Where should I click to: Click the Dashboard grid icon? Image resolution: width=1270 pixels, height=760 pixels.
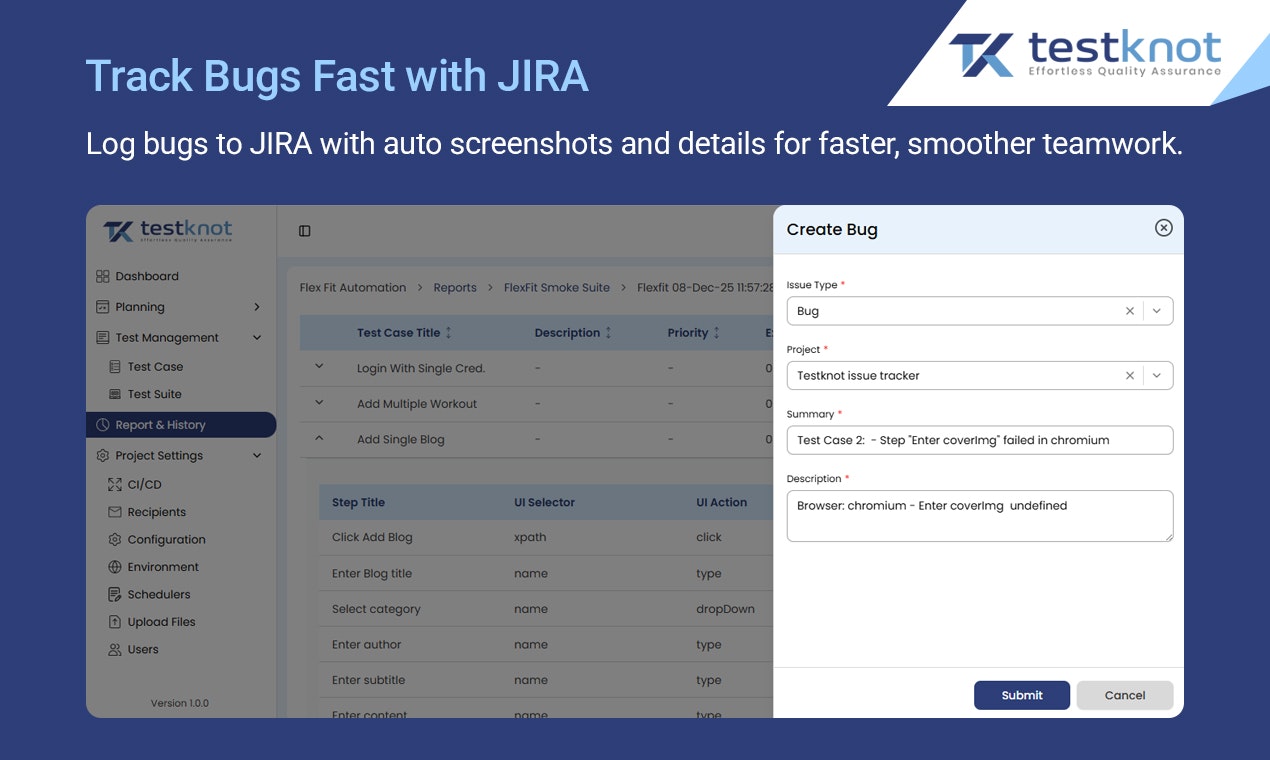[103, 276]
